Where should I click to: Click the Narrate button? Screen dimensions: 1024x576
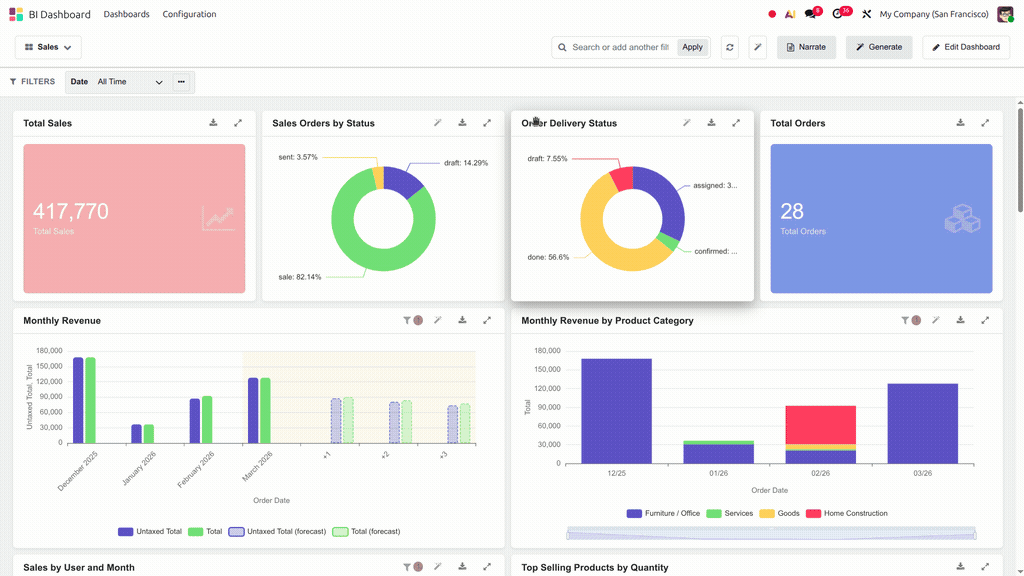pos(806,47)
